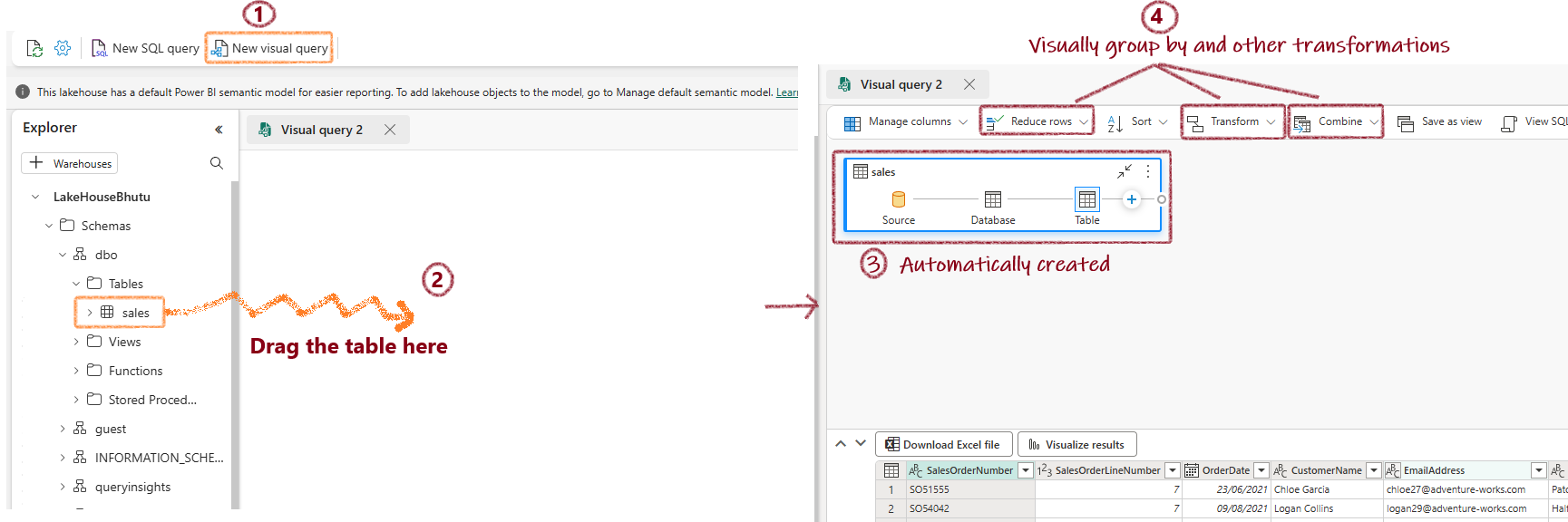Open the Transform menu

click(1232, 121)
